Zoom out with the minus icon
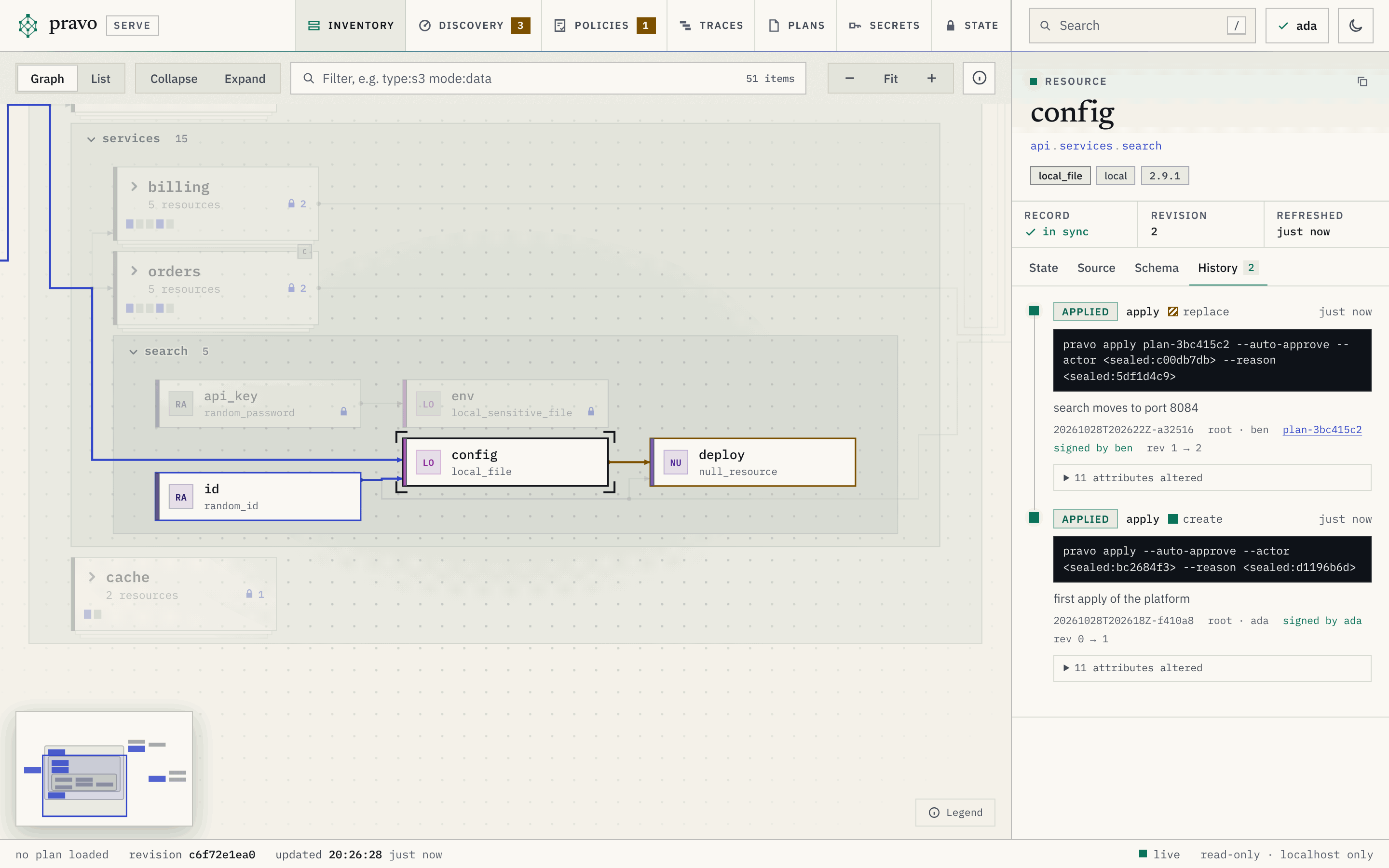This screenshot has width=1389, height=868. coord(849,78)
